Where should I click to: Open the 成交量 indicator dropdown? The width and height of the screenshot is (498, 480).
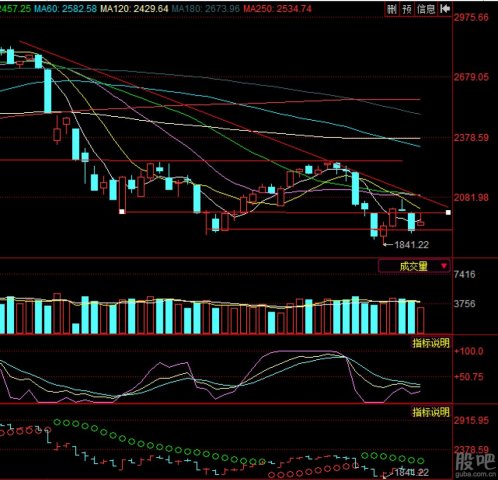click(414, 266)
